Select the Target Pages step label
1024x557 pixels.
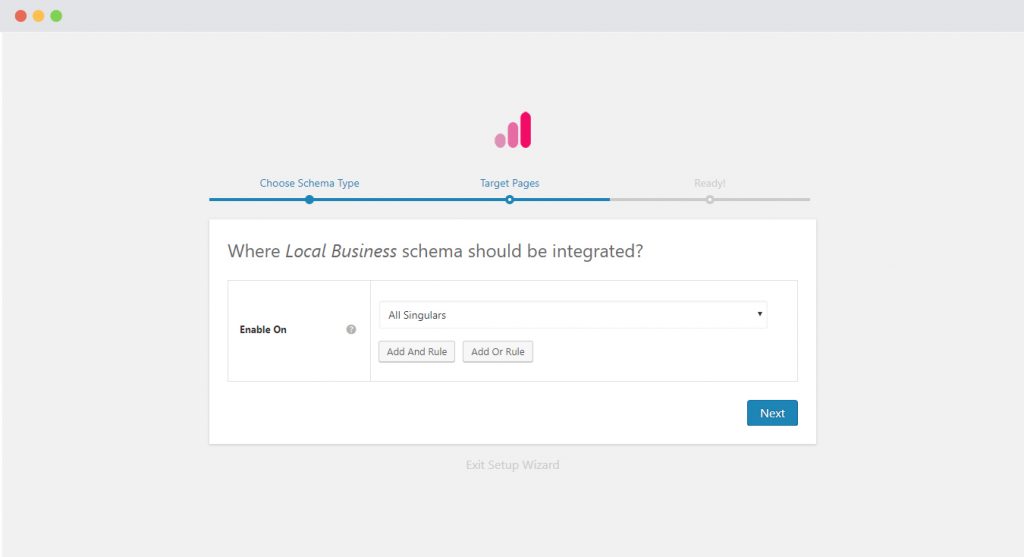509,183
